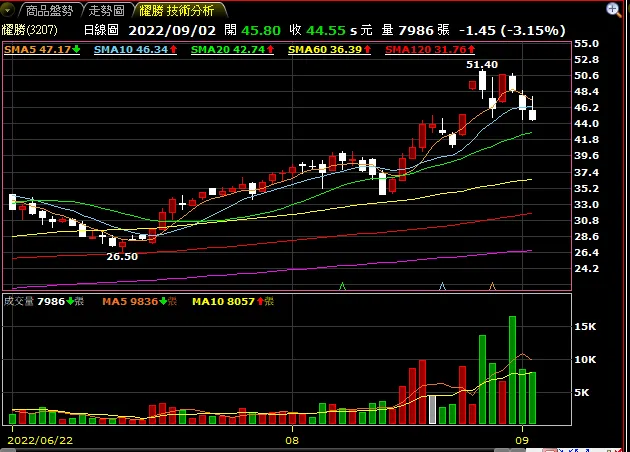Click the horizontal scrollbar below the chart
The image size is (630, 452).
[265, 450]
